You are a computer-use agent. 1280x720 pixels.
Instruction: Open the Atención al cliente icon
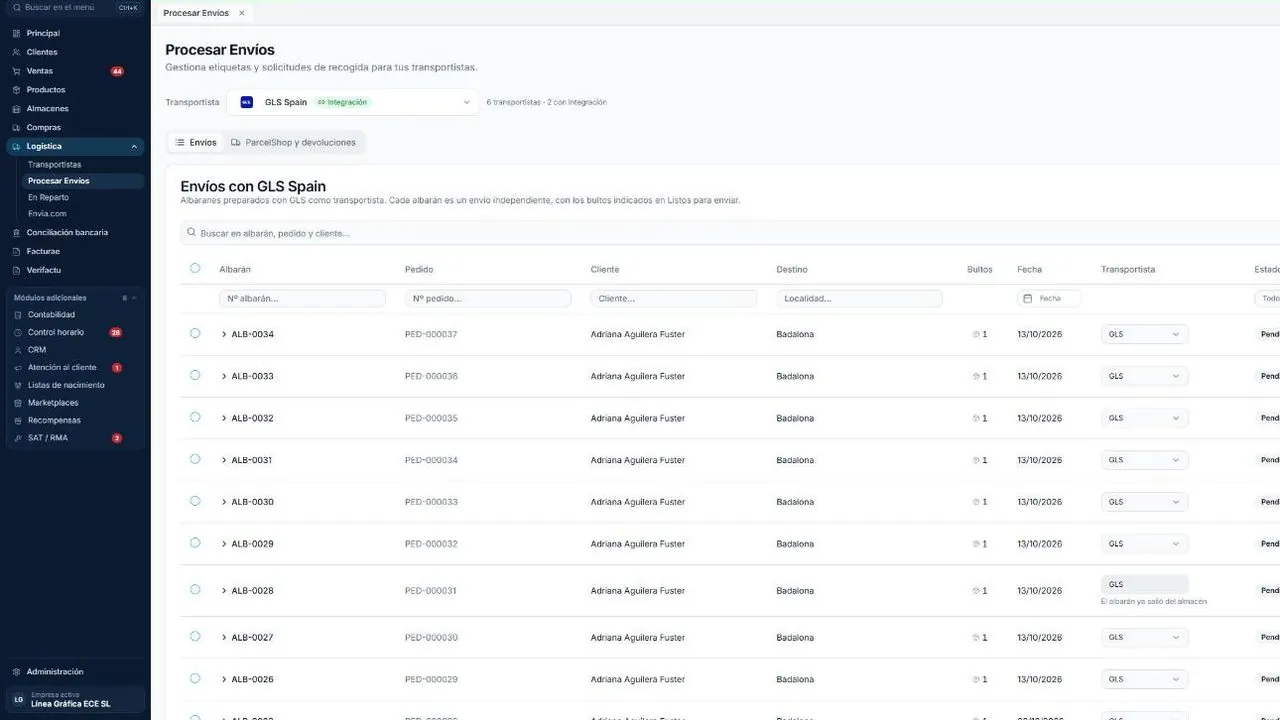17,368
